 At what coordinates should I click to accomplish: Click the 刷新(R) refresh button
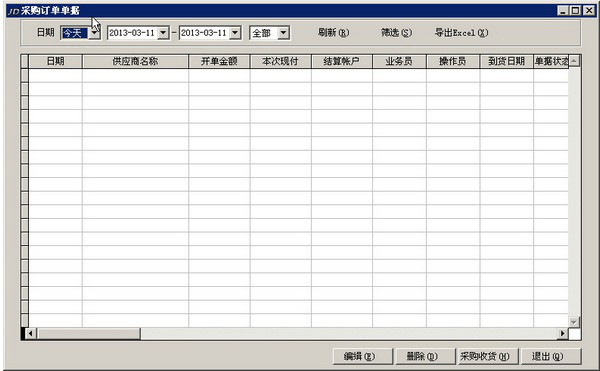(x=333, y=33)
